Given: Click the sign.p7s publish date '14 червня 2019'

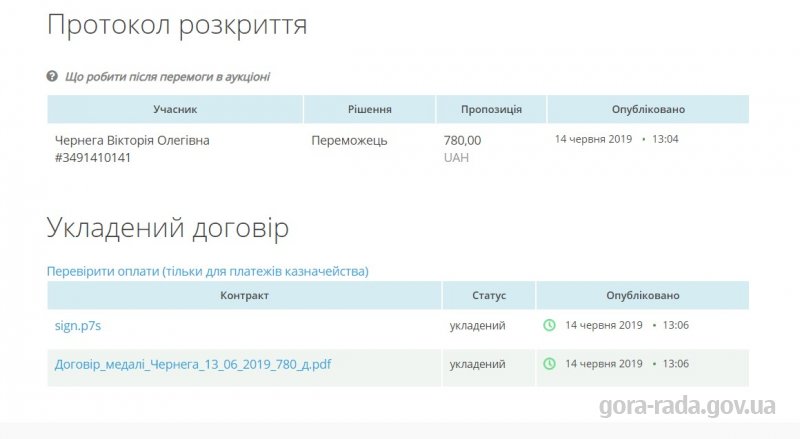Looking at the screenshot, I should [604, 325].
